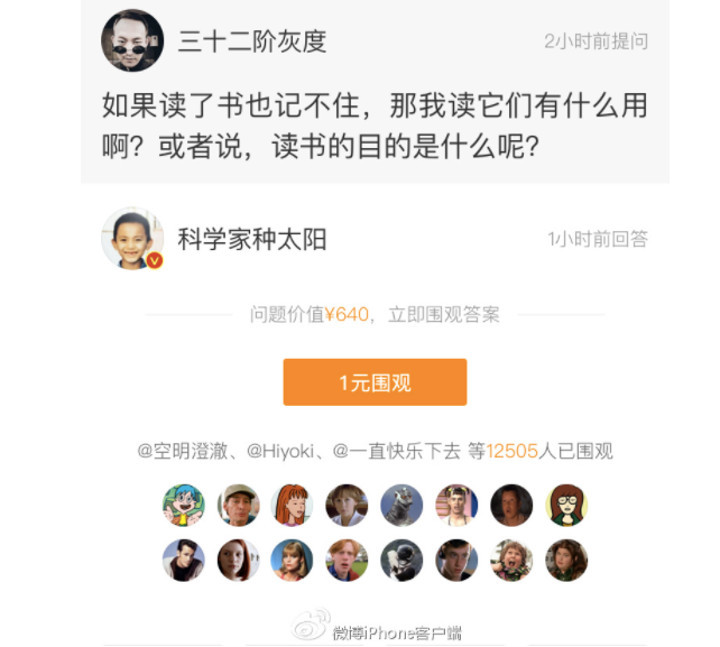
Task: Open username 科学家种太阳
Action: coord(252,239)
